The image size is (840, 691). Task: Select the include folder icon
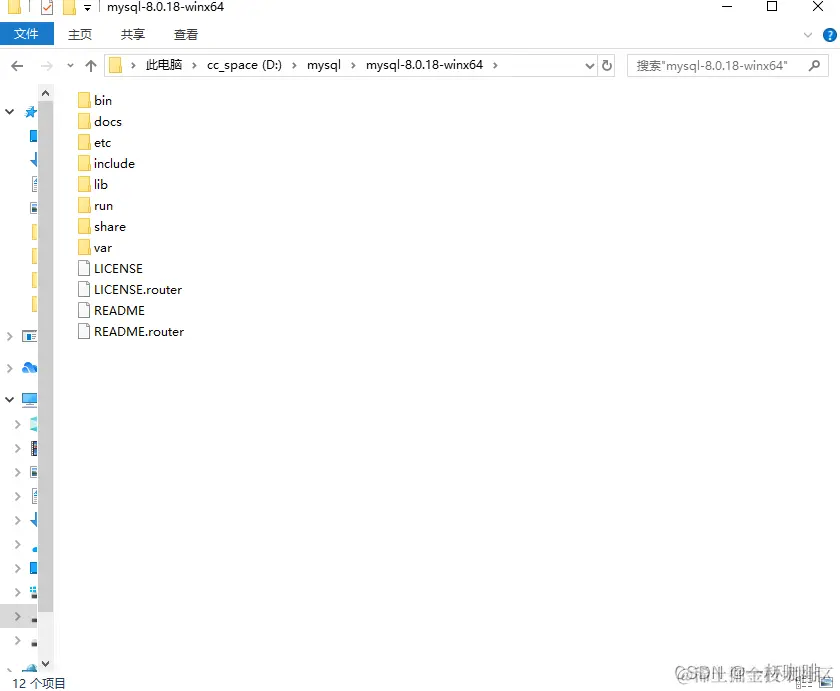coord(84,163)
